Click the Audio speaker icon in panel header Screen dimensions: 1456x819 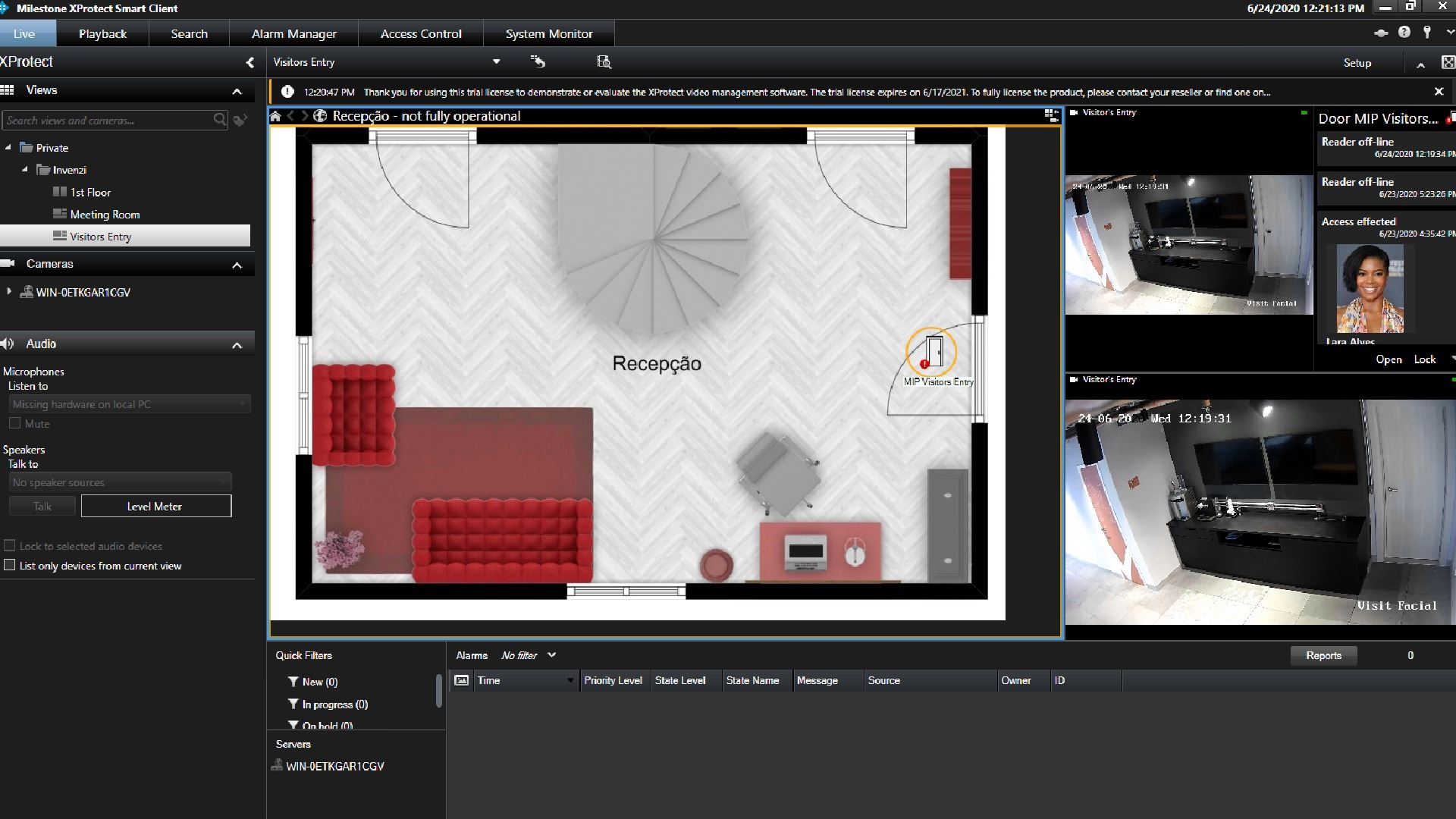pos(8,344)
